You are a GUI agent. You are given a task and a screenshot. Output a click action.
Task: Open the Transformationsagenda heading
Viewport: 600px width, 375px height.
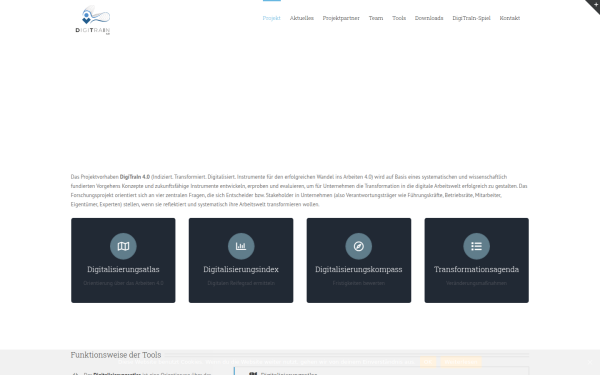pyautogui.click(x=476, y=269)
